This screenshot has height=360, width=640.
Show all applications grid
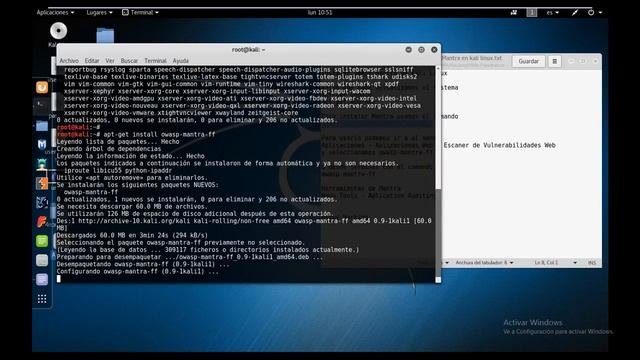[x=42, y=299]
